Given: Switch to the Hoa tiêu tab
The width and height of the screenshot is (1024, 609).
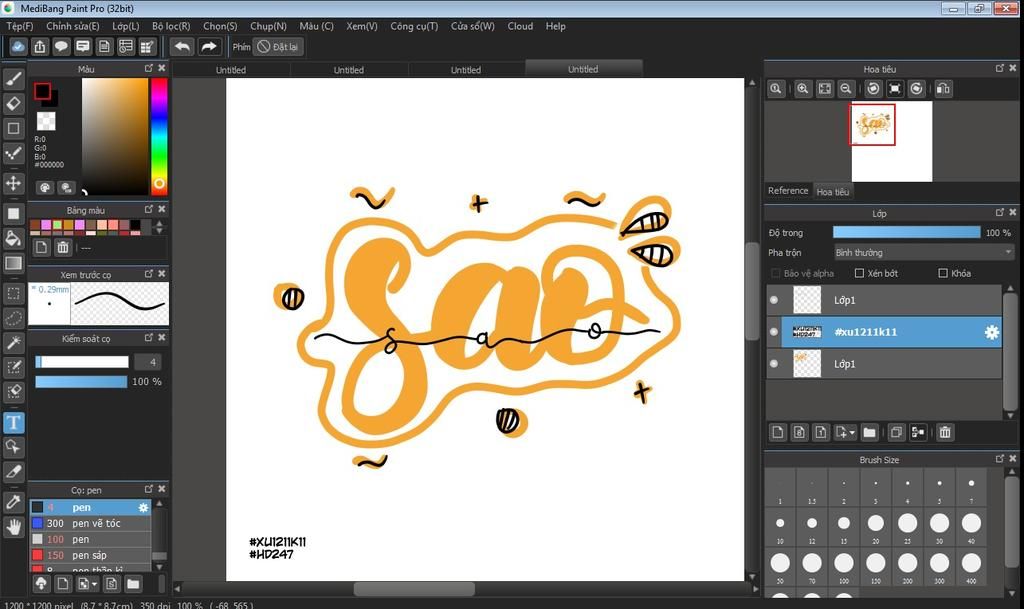Looking at the screenshot, I should pyautogui.click(x=833, y=192).
